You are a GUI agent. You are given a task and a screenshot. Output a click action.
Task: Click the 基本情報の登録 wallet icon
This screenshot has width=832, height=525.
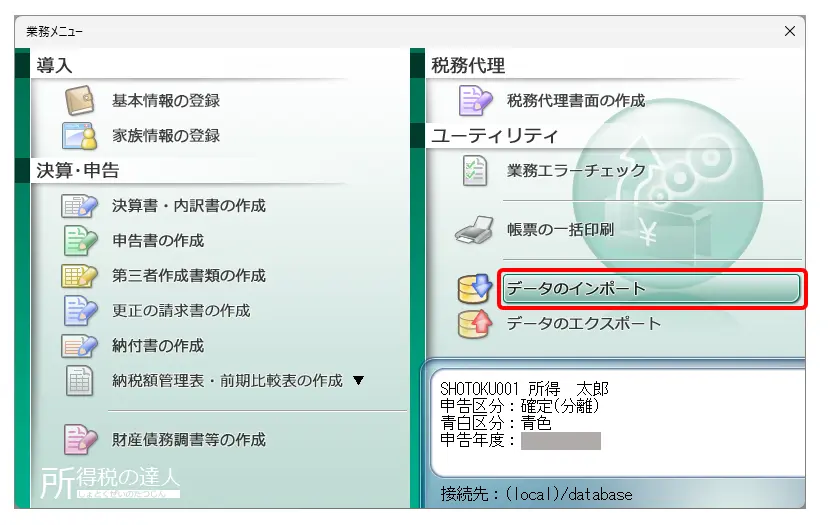coord(79,101)
